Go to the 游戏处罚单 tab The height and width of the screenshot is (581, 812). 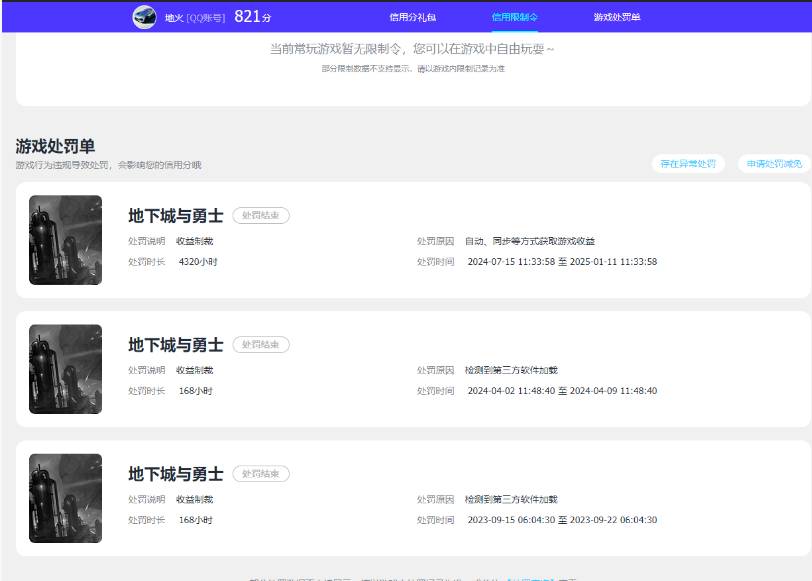pos(617,17)
